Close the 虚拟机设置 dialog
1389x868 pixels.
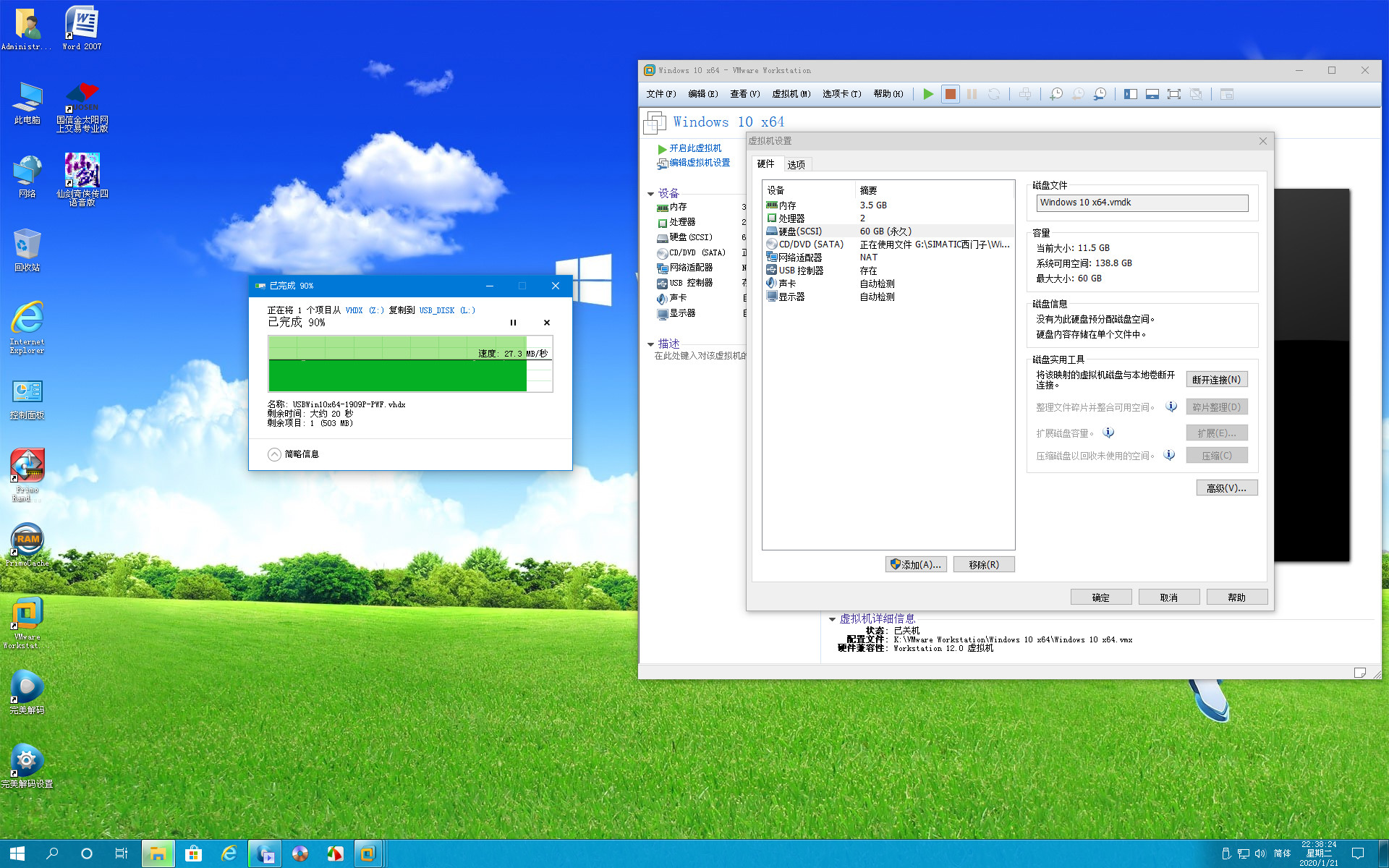(x=1263, y=141)
